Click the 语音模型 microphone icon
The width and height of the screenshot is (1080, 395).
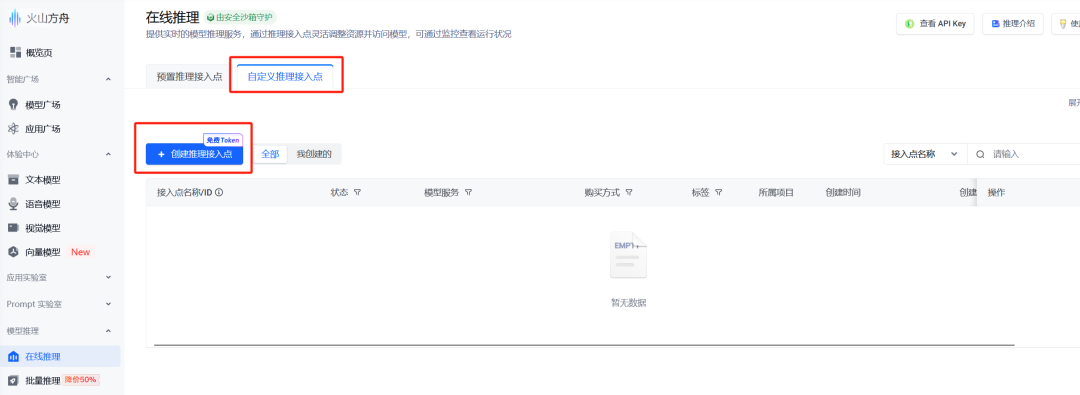point(13,204)
